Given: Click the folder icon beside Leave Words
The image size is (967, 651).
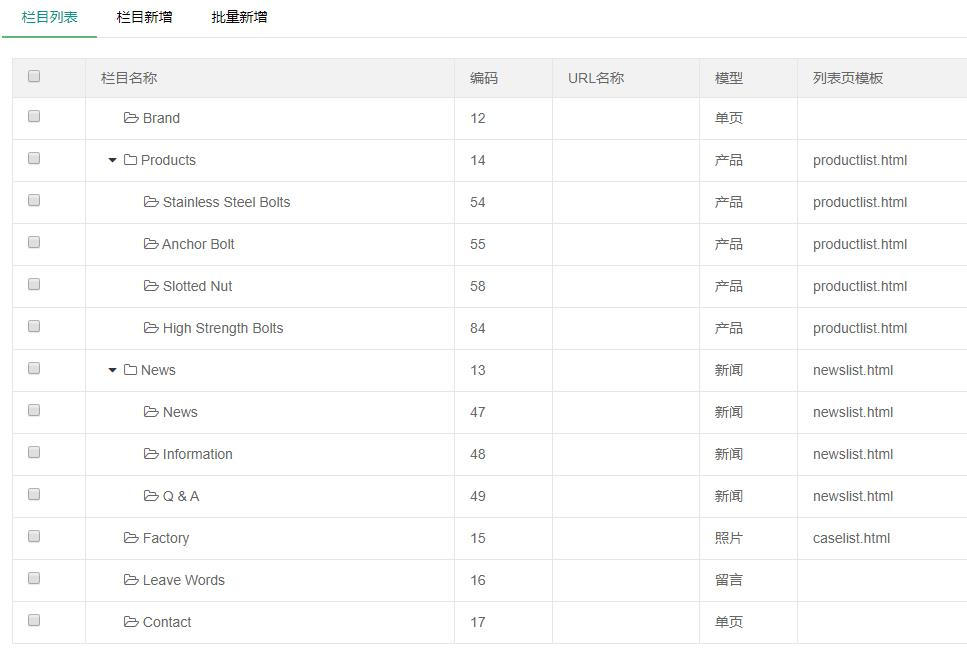Looking at the screenshot, I should click(131, 580).
